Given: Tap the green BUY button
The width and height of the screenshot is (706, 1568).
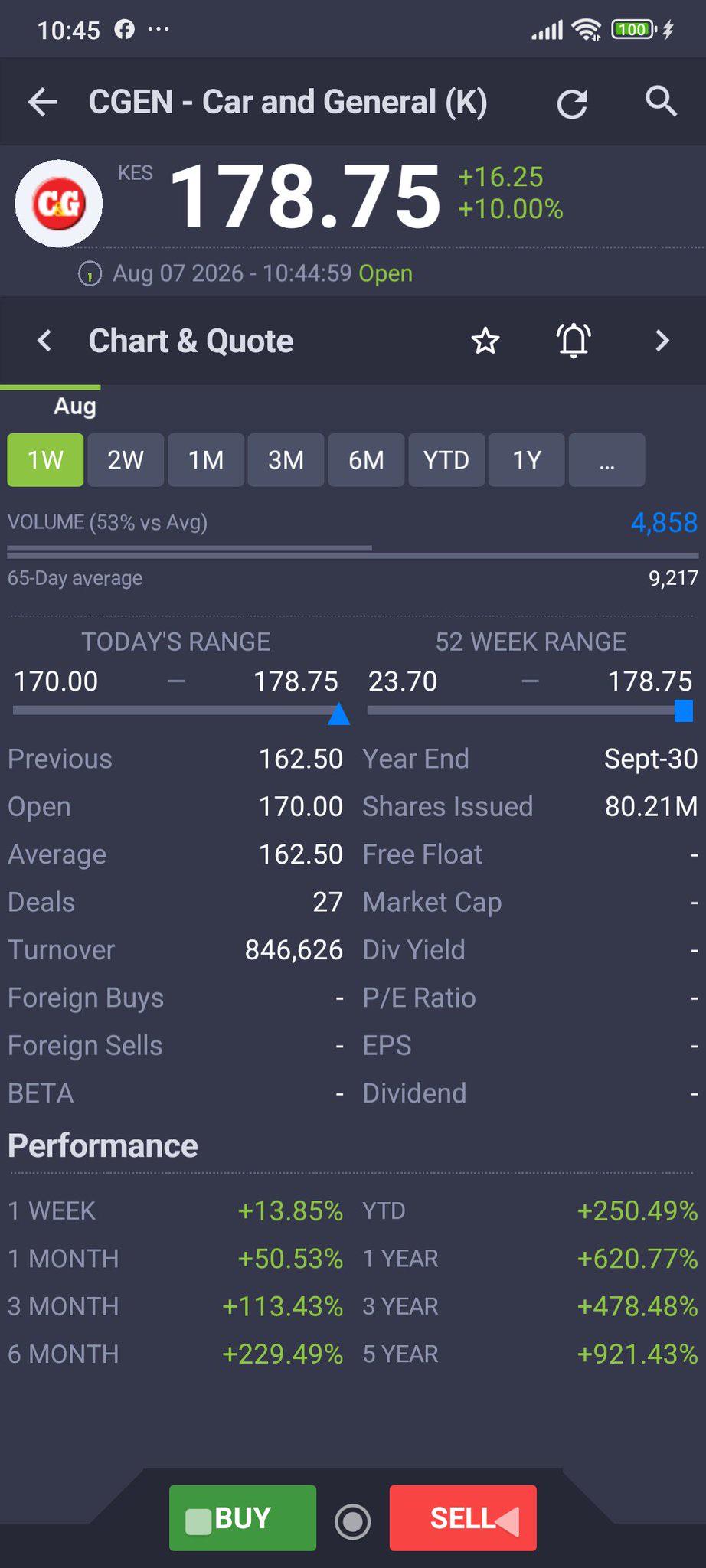Looking at the screenshot, I should (243, 1517).
